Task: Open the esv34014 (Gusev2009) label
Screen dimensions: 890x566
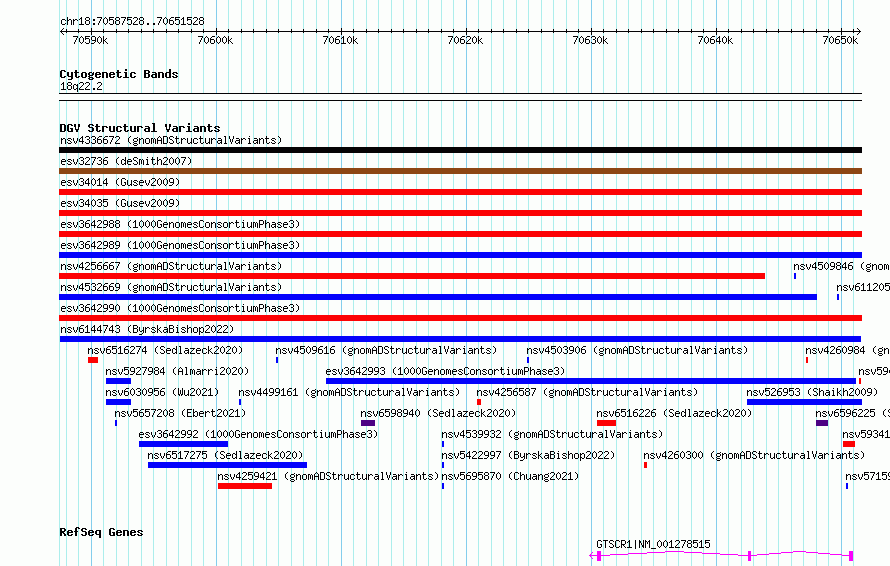Action: (120, 182)
